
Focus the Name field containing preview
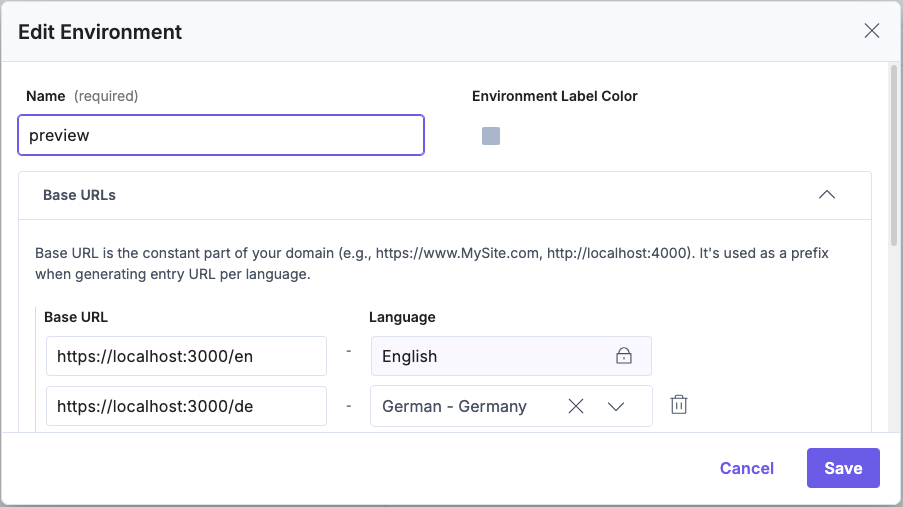click(221, 136)
